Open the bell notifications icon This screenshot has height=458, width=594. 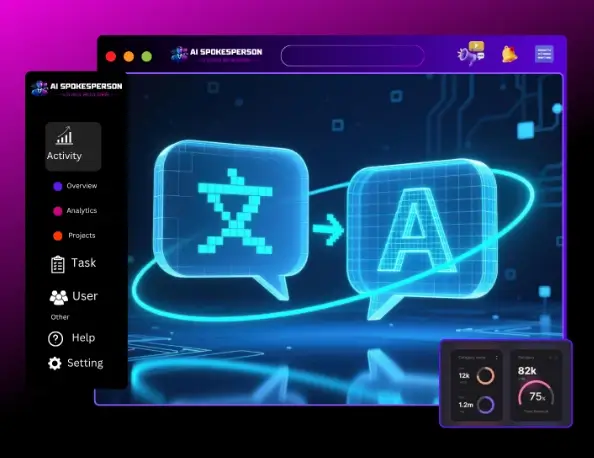(510, 54)
